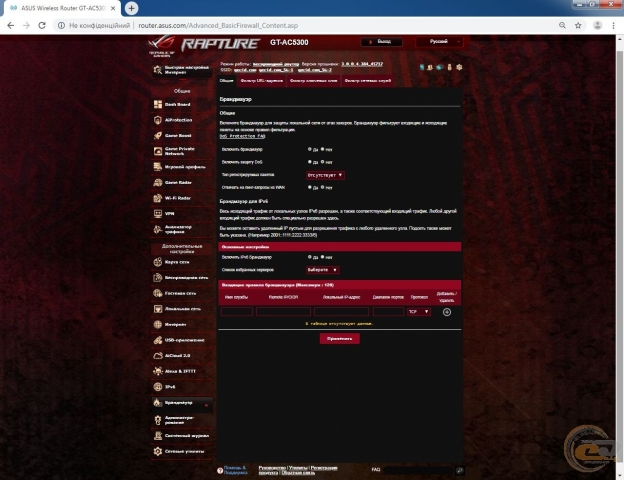Open Alexa & IFTTT sidebar item

click(x=181, y=371)
